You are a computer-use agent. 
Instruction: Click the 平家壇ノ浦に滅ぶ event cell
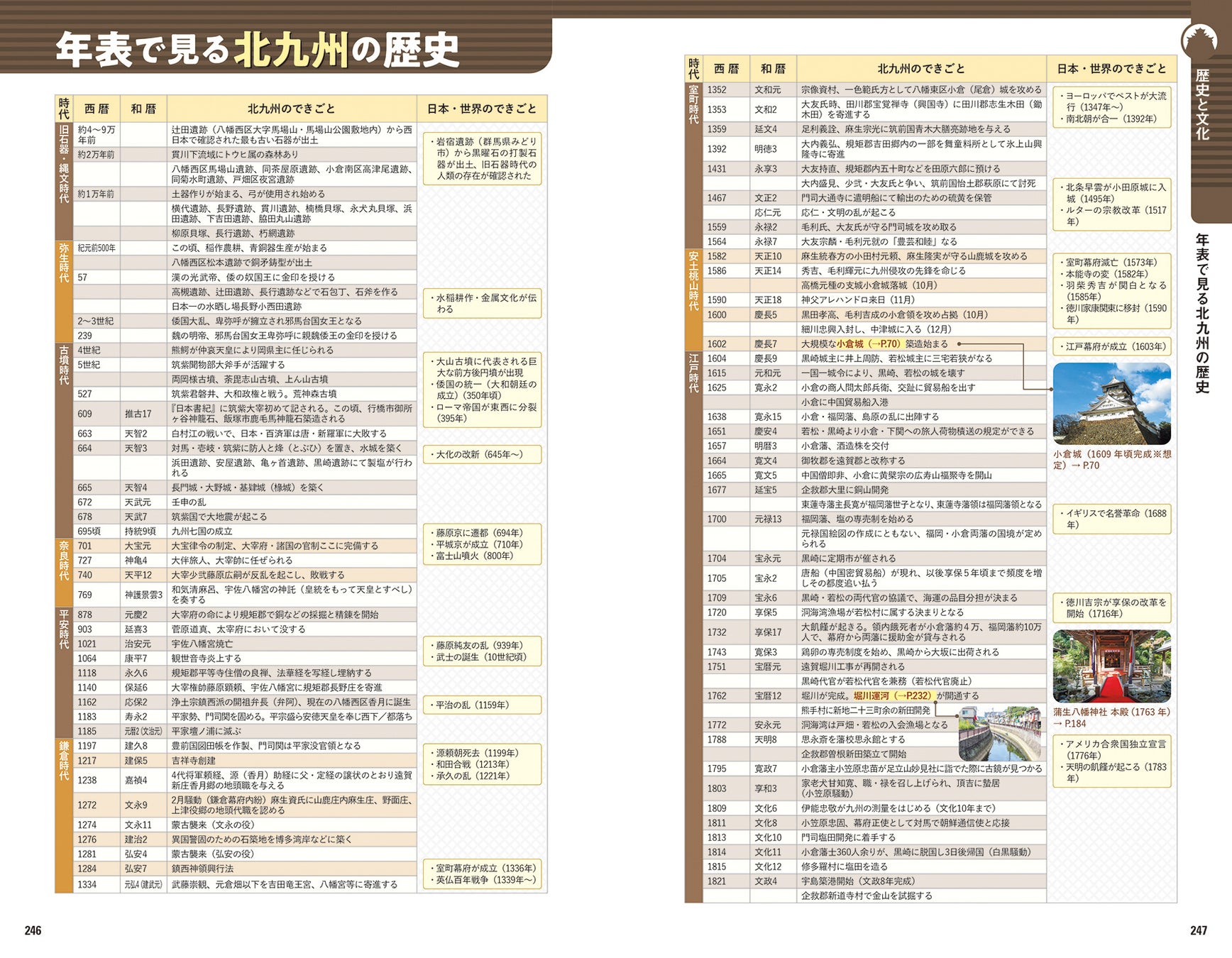click(x=292, y=731)
